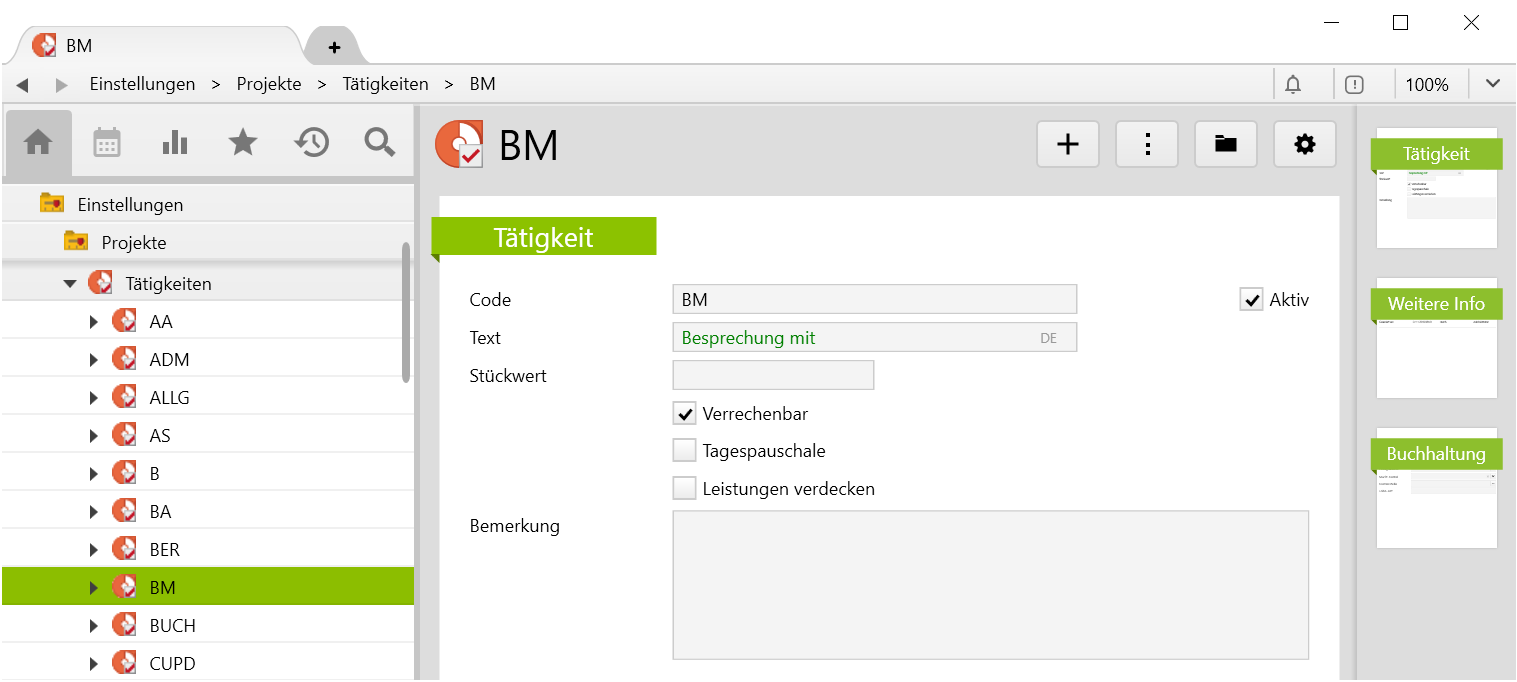Enable the Tagespauschale checkbox

click(685, 451)
